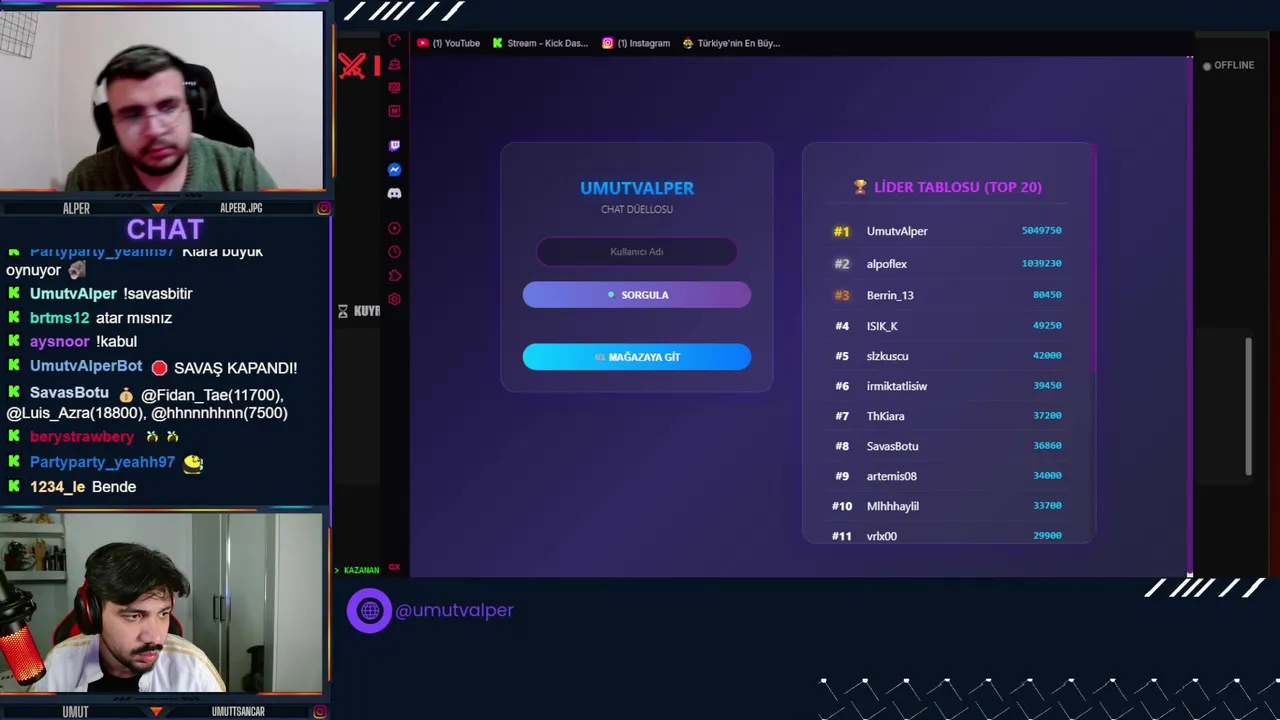
Task: Select ThKiara in the leaderboard
Action: [947, 416]
